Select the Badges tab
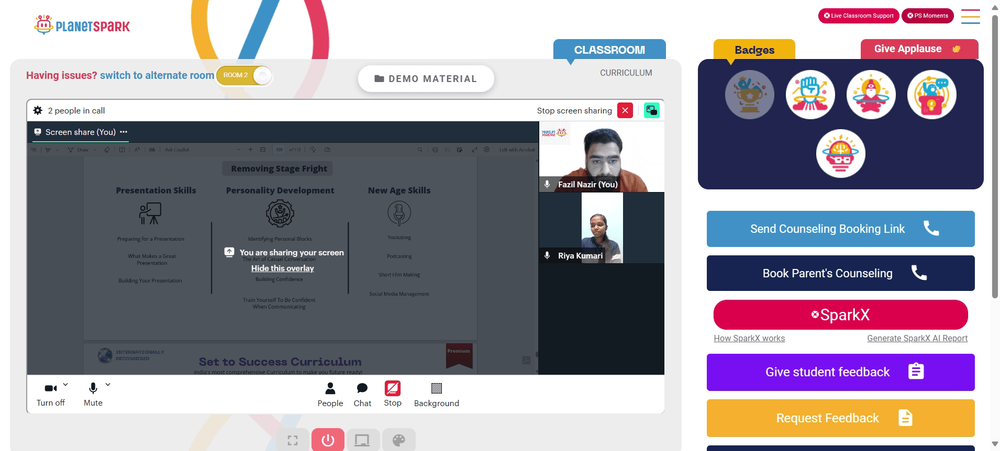 tap(754, 50)
